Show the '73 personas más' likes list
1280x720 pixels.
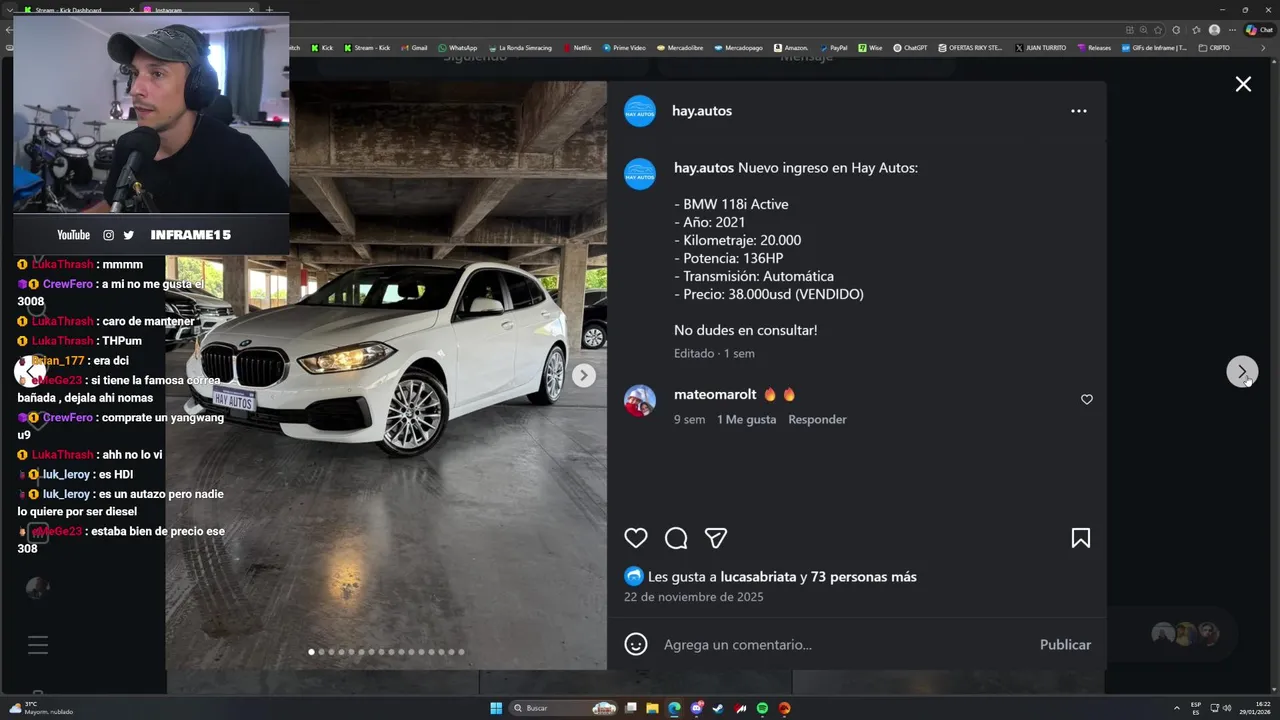(x=864, y=576)
